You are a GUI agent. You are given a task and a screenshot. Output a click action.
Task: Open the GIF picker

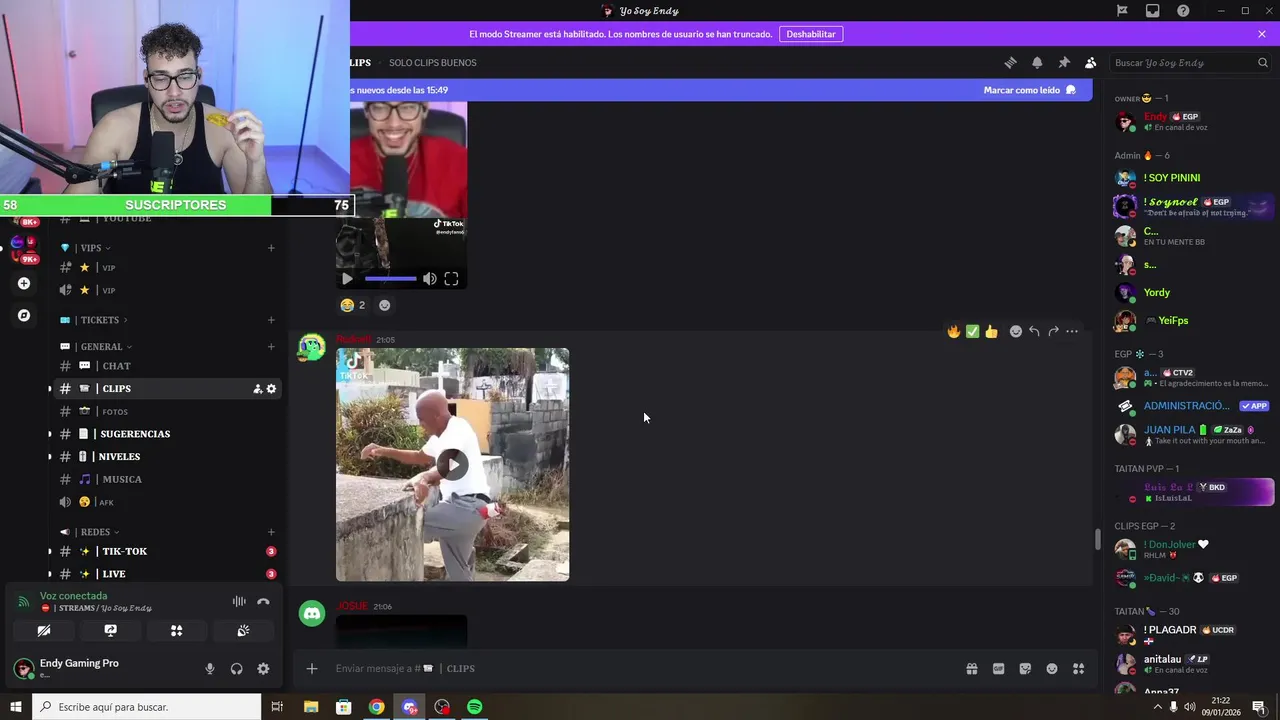tap(998, 668)
